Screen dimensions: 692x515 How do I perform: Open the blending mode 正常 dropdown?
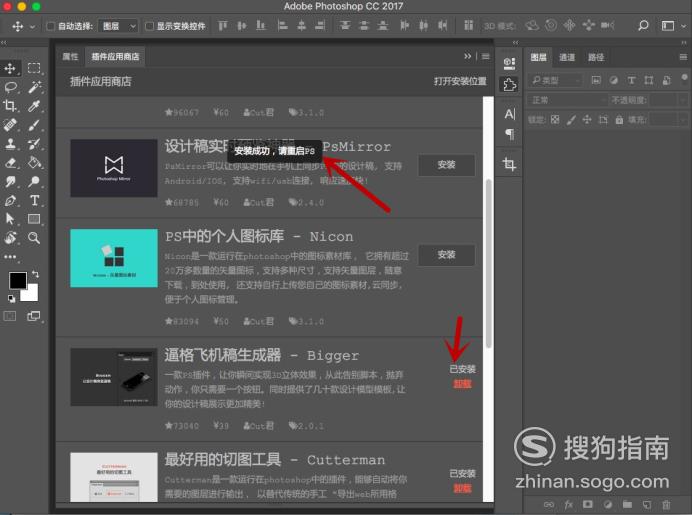pyautogui.click(x=567, y=100)
